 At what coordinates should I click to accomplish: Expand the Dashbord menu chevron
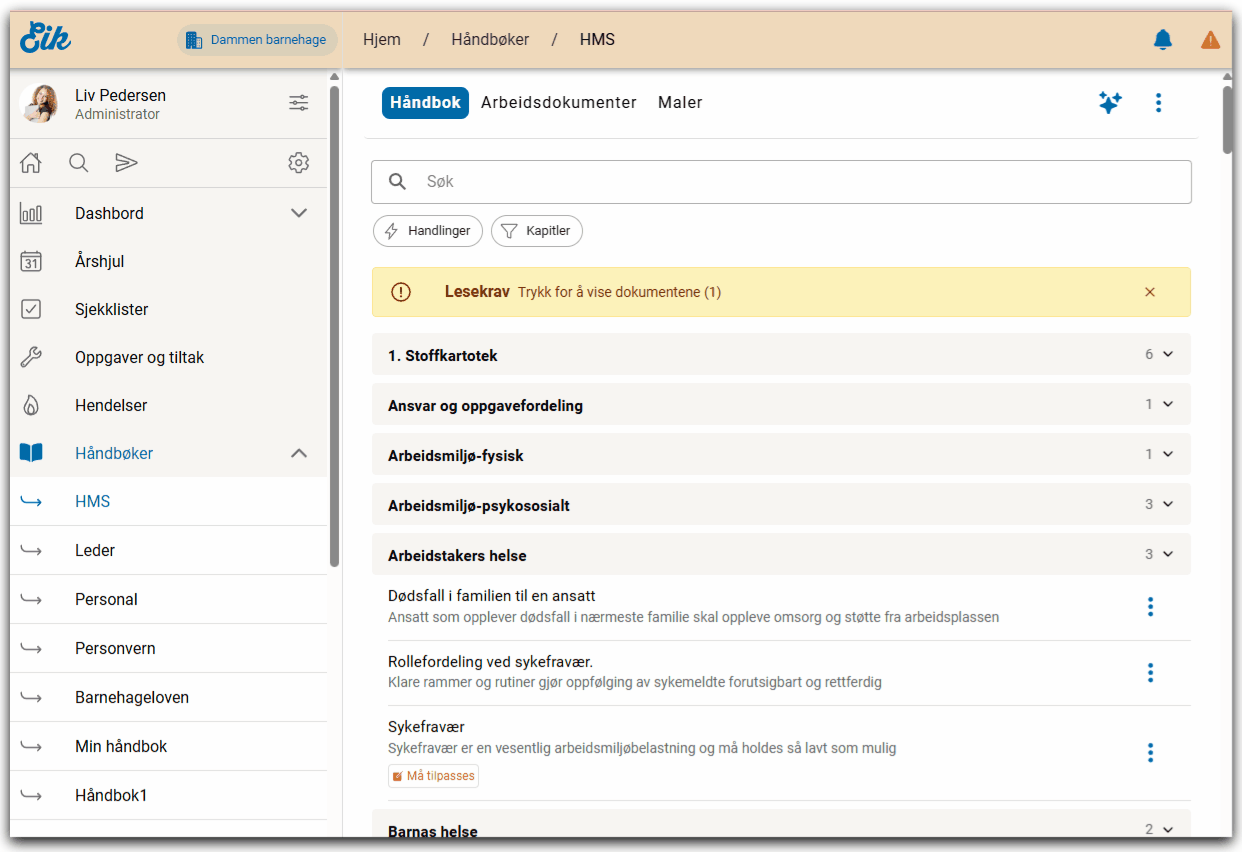point(298,213)
